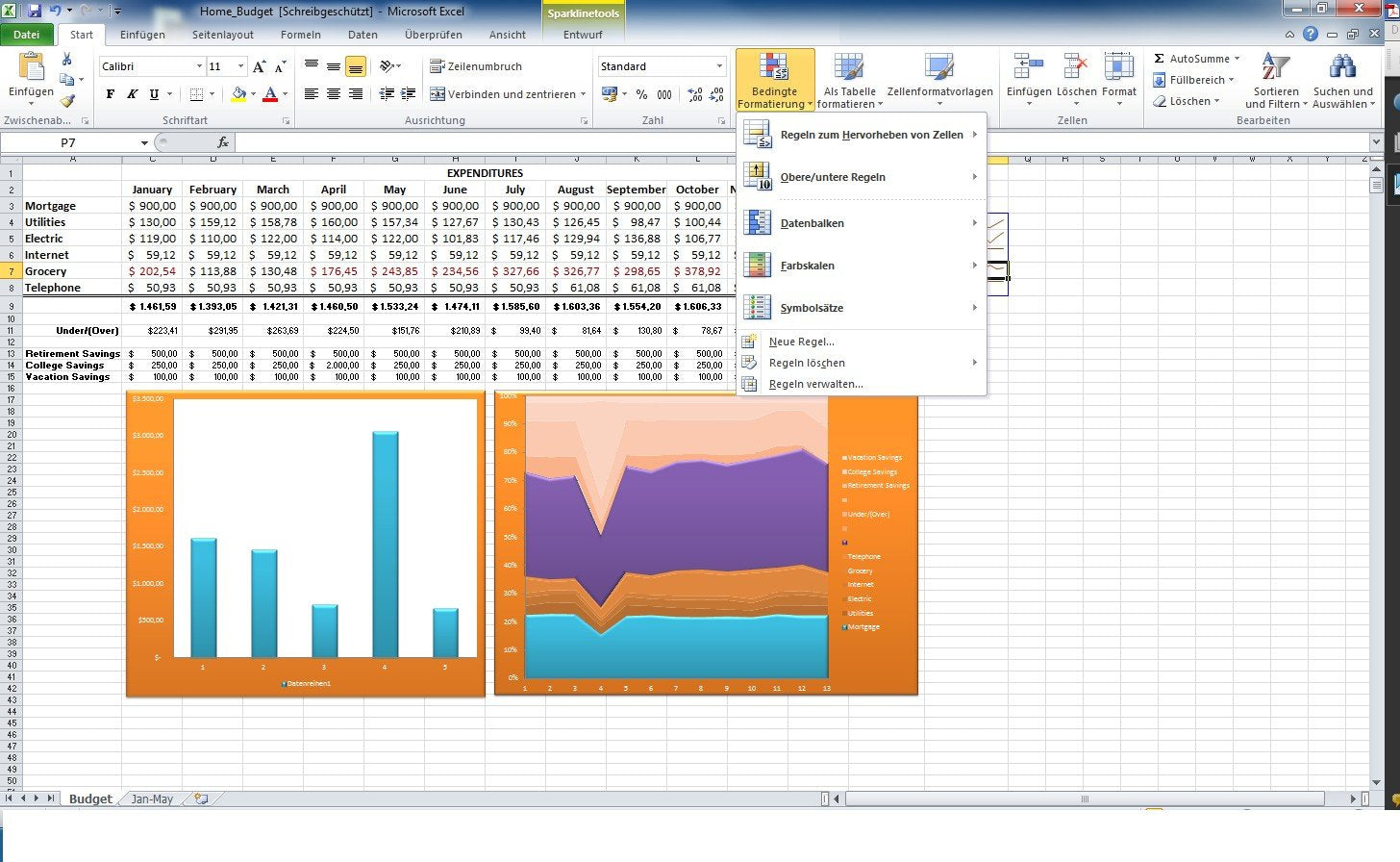Viewport: 1400px width, 862px height.
Task: Click the Suchen und Auswählen binoculars icon
Action: [x=1342, y=69]
